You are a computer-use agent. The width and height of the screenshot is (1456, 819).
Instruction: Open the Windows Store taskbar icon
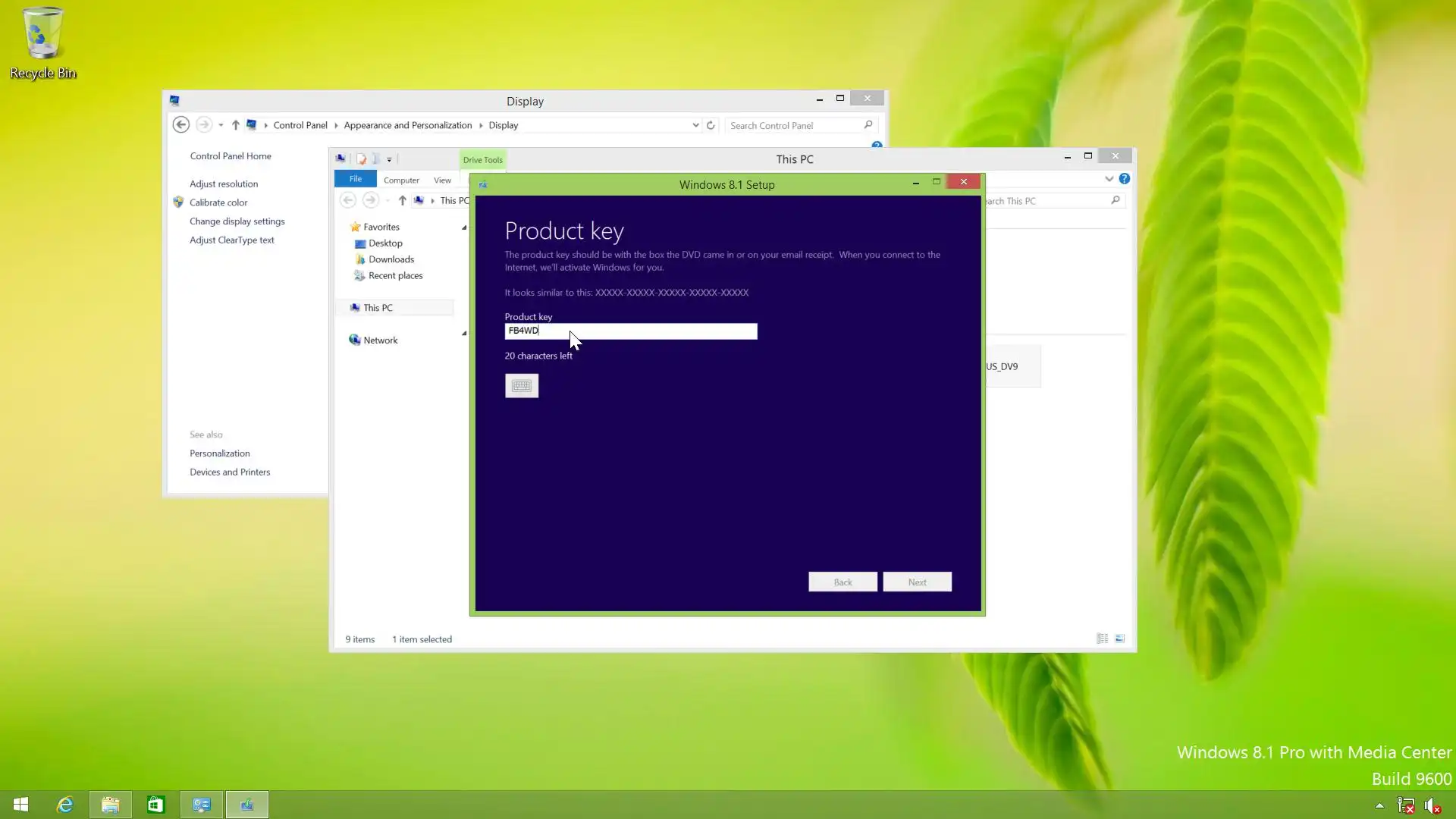155,805
